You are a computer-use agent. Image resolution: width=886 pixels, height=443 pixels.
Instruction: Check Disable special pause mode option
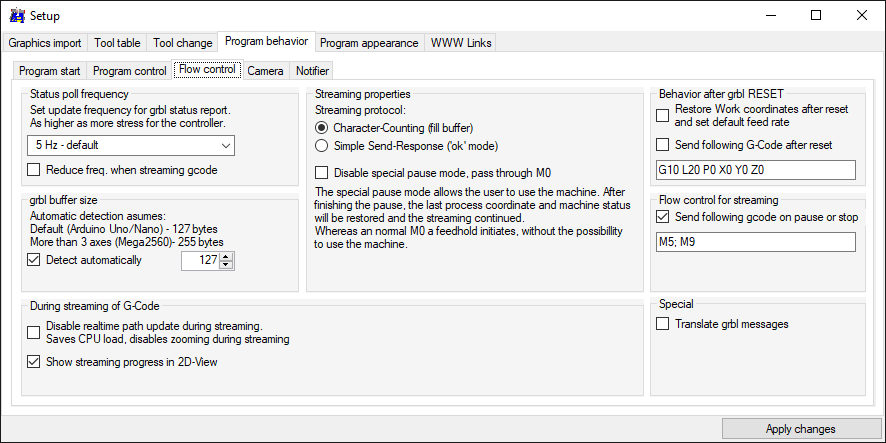point(322,172)
